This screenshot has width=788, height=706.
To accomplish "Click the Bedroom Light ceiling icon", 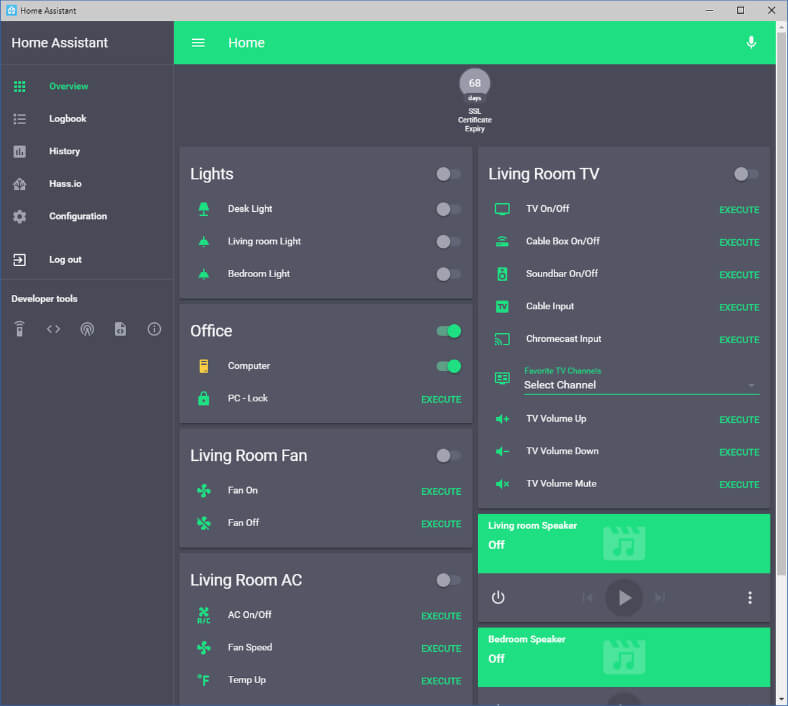I will point(204,274).
